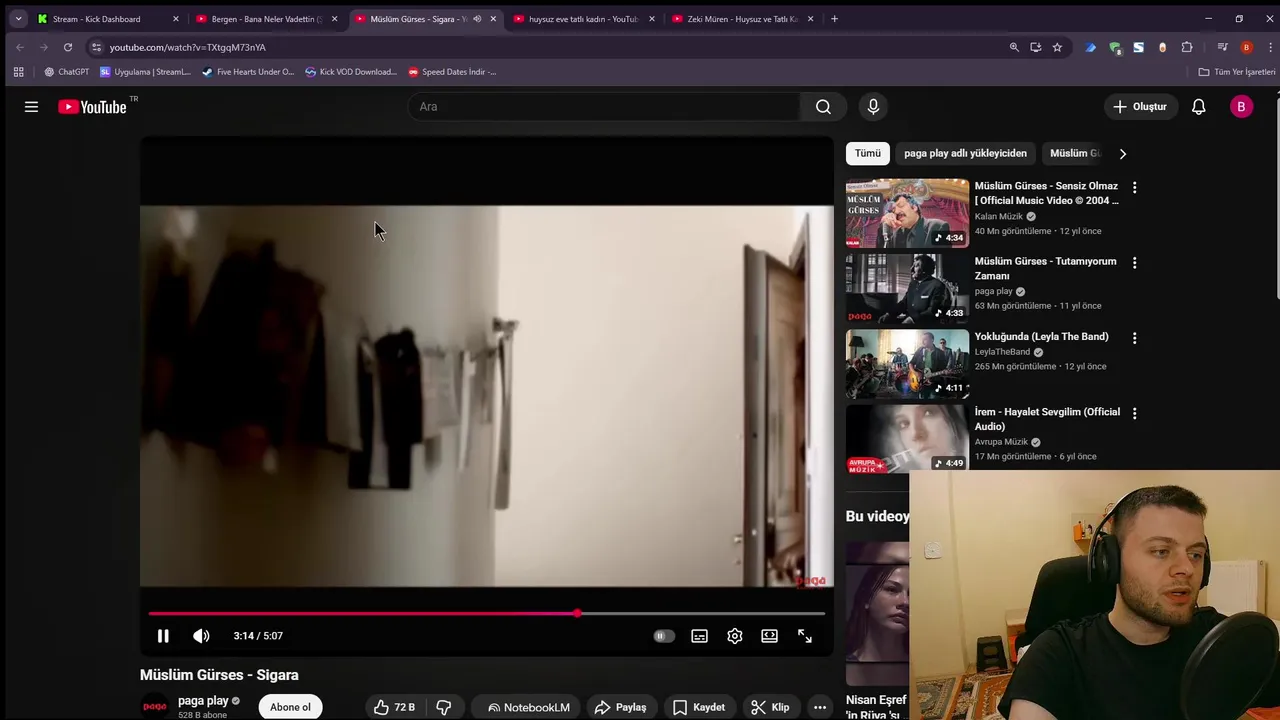Screen dimensions: 1280x720
Task: Select paga play adlı yükleyiciden chip
Action: (x=965, y=153)
